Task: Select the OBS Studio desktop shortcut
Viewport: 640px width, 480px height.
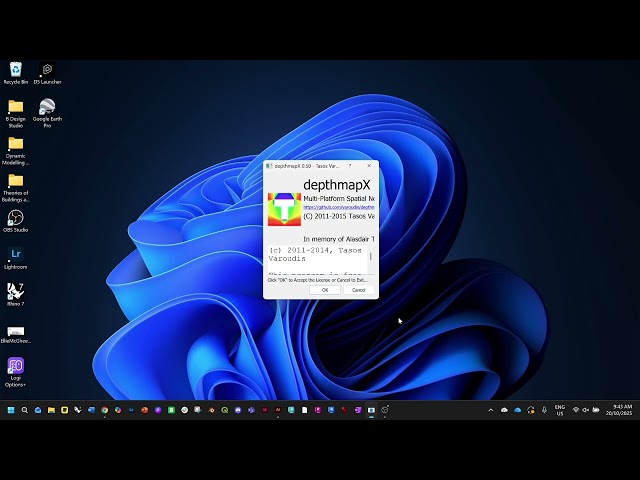Action: pyautogui.click(x=16, y=221)
